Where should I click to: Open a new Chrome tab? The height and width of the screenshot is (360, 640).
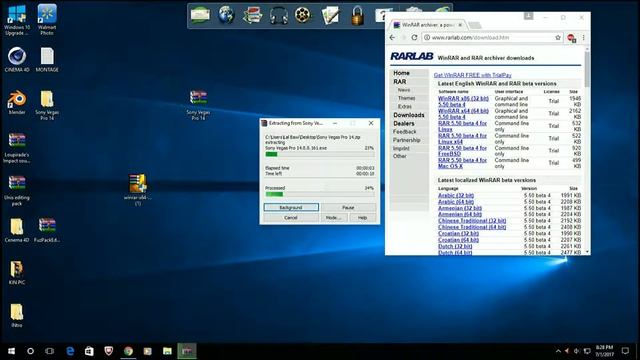(475, 25)
